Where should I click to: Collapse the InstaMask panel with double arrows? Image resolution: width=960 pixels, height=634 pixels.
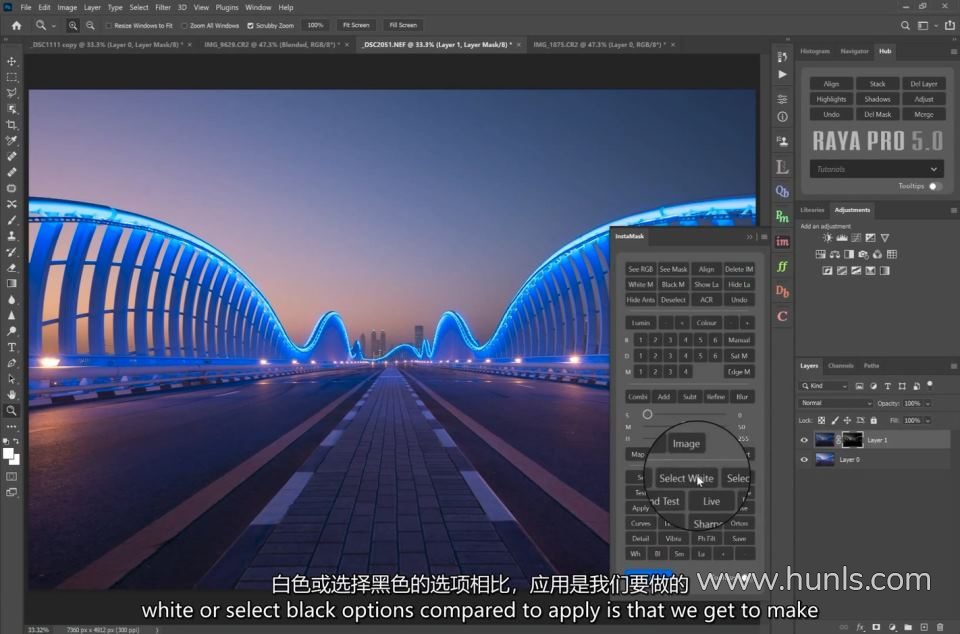(749, 237)
